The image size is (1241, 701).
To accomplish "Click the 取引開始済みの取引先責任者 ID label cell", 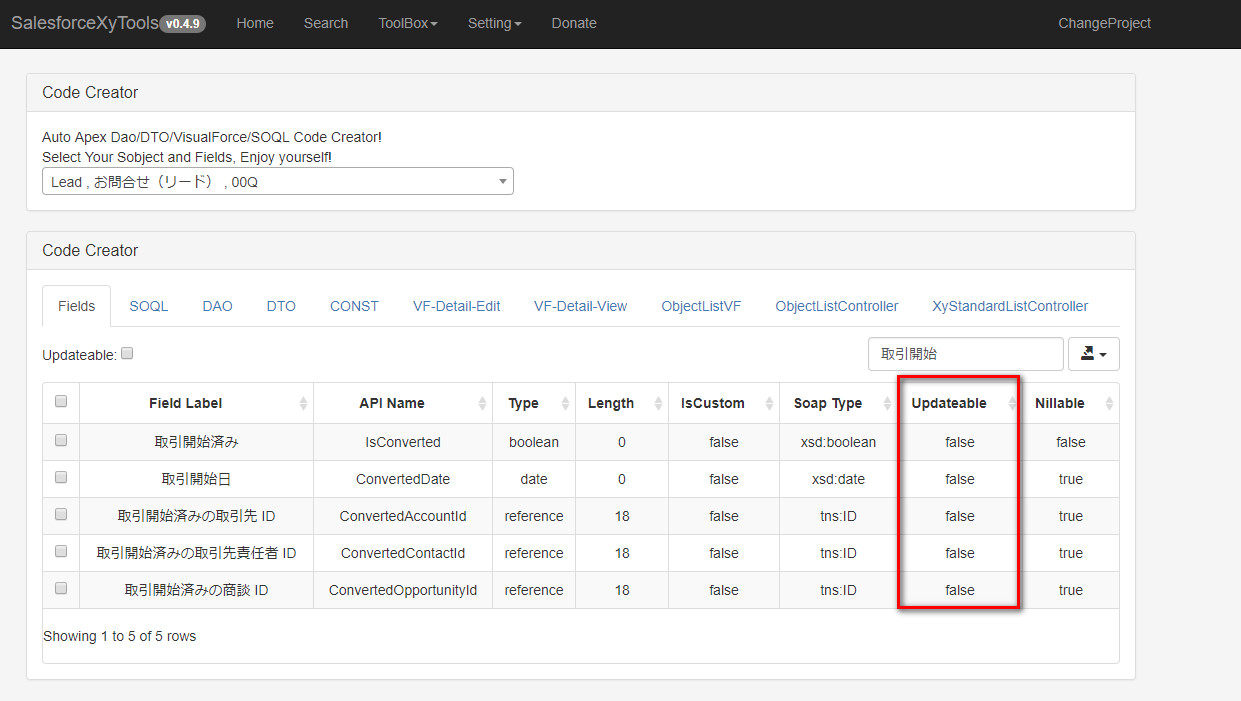I will point(196,553).
